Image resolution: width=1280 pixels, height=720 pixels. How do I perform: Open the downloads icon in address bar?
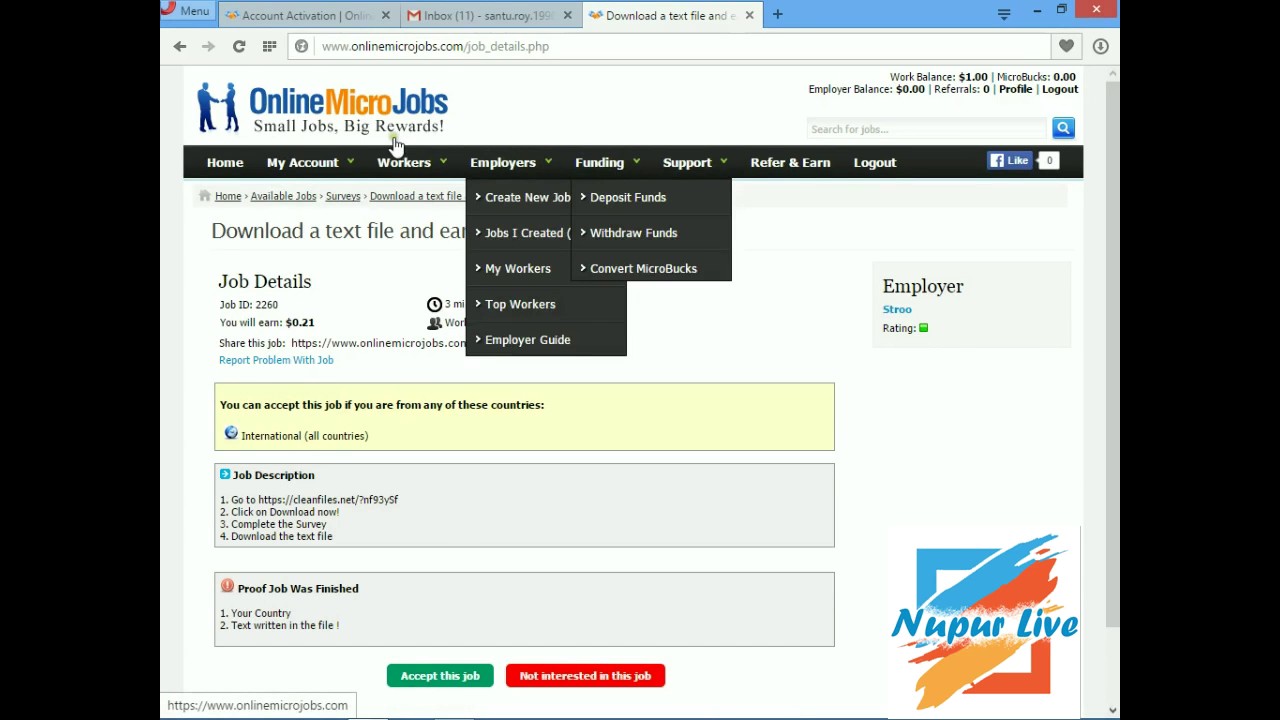click(x=1100, y=46)
